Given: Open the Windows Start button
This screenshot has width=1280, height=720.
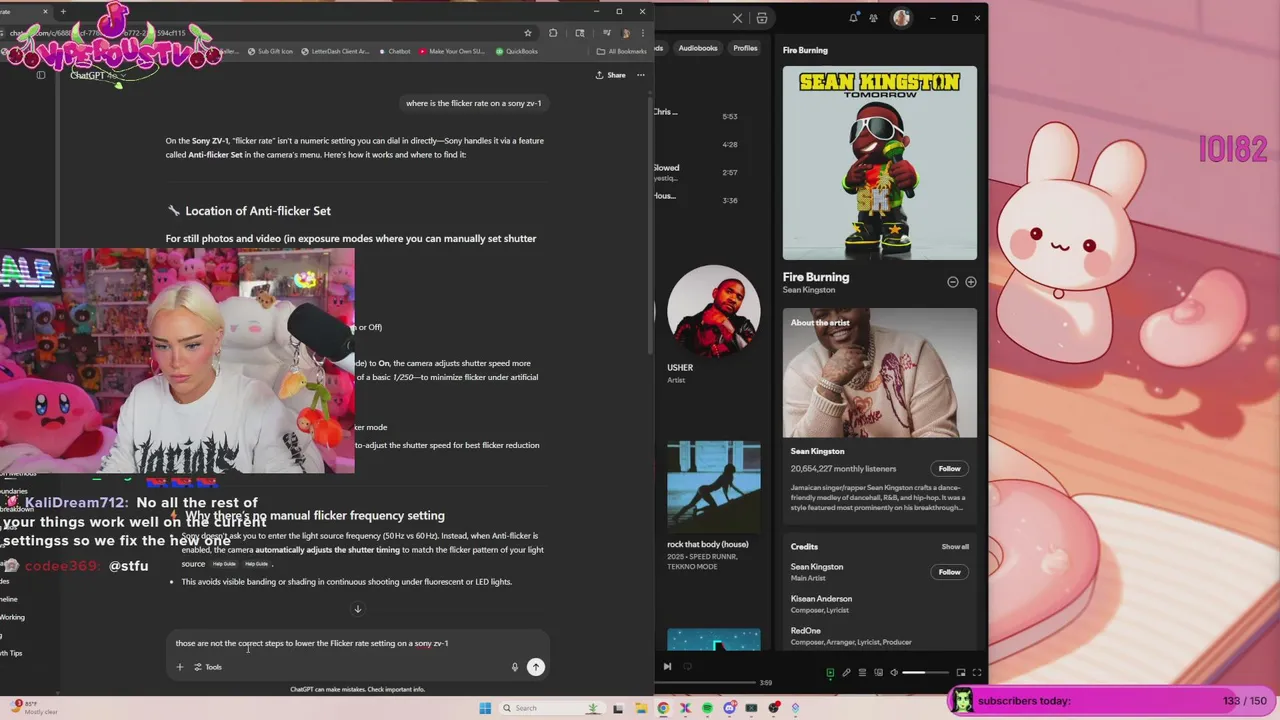Looking at the screenshot, I should (485, 708).
